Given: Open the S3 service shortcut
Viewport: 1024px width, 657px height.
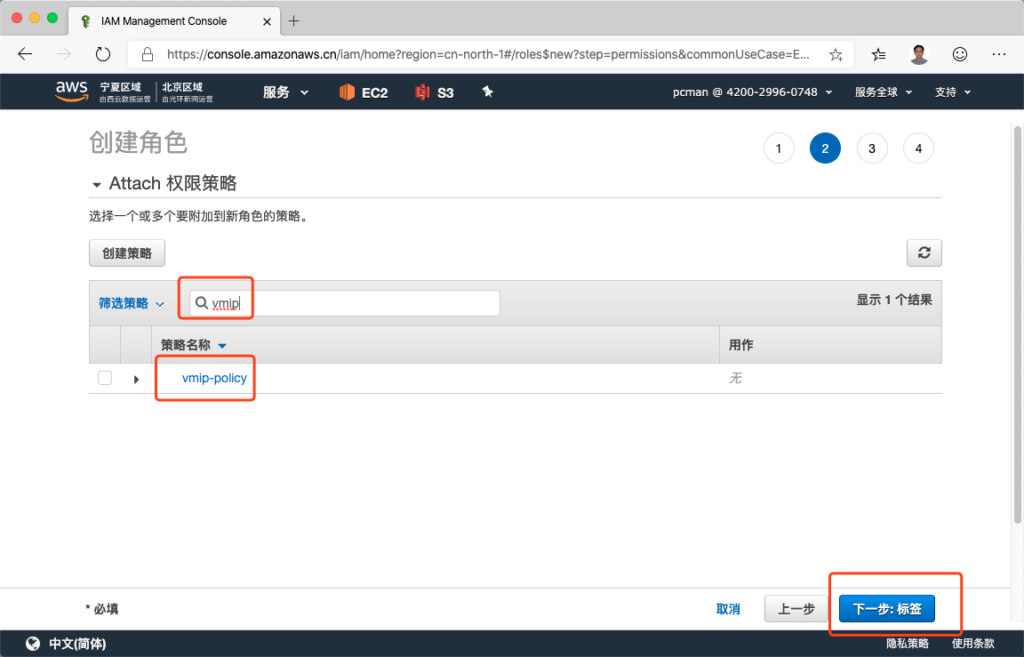Looking at the screenshot, I should pos(435,92).
